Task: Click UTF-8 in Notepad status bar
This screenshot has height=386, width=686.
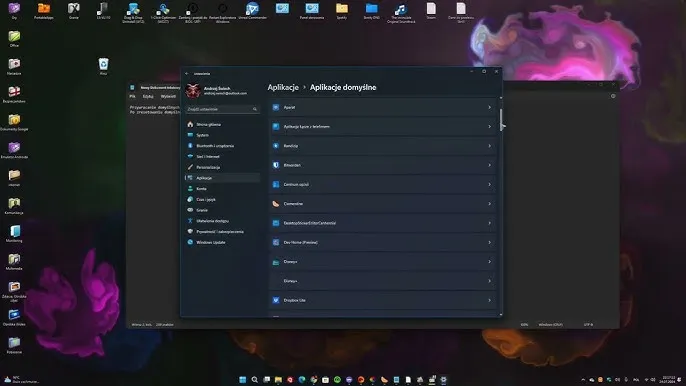Action: (588, 325)
